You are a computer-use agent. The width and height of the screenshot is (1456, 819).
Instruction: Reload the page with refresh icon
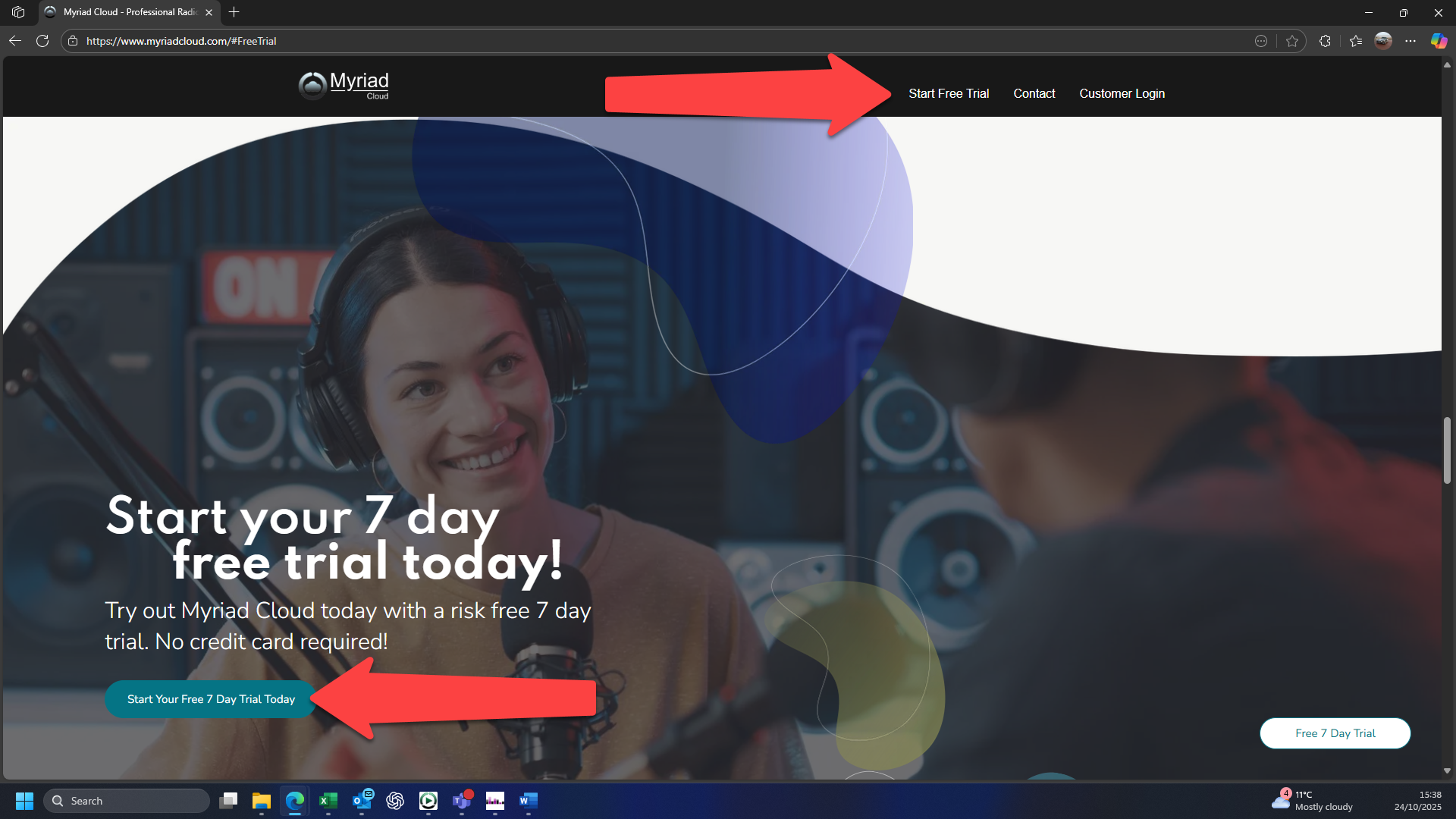coord(42,41)
